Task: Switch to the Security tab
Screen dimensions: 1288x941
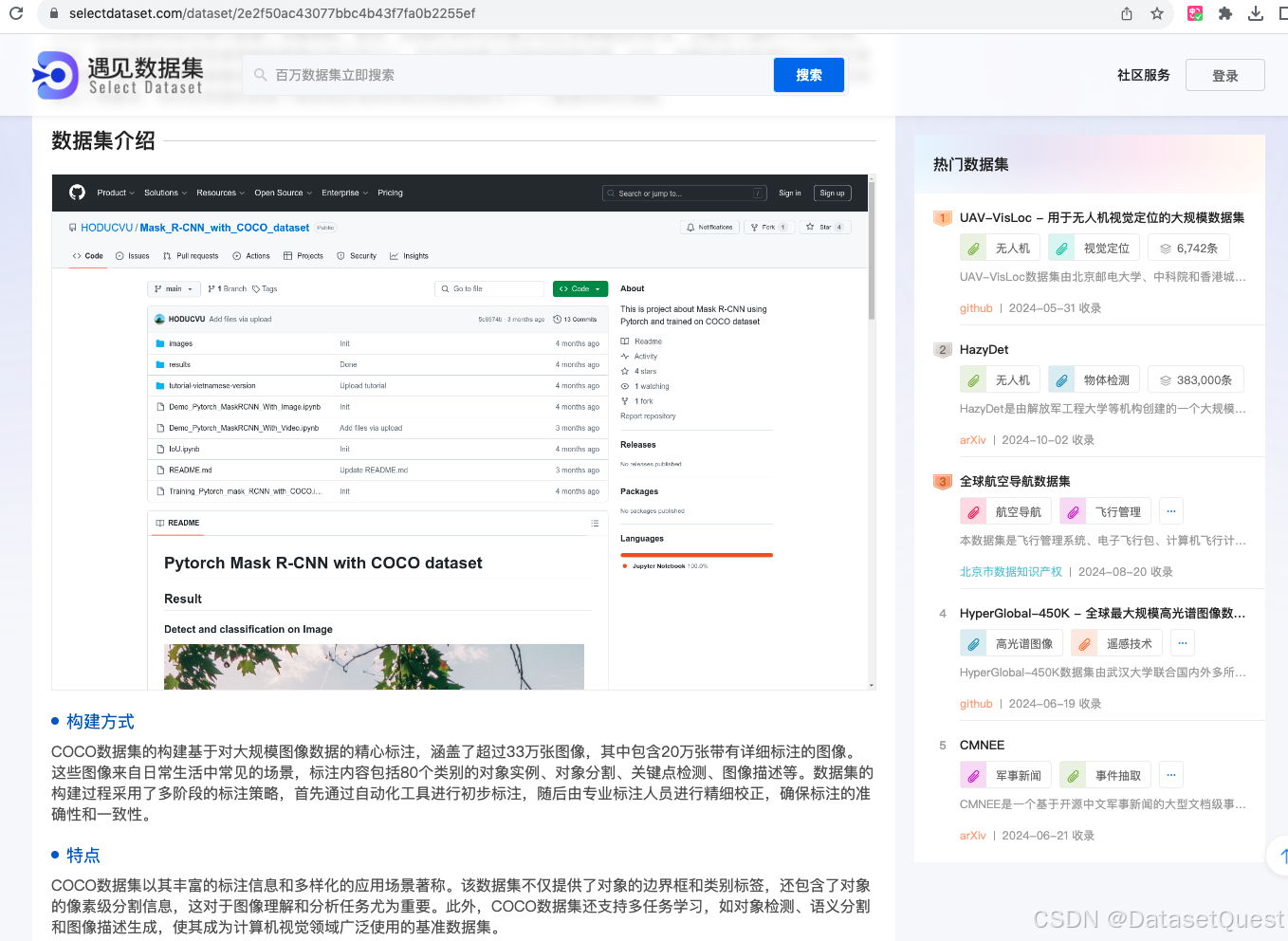Action: coord(357,256)
